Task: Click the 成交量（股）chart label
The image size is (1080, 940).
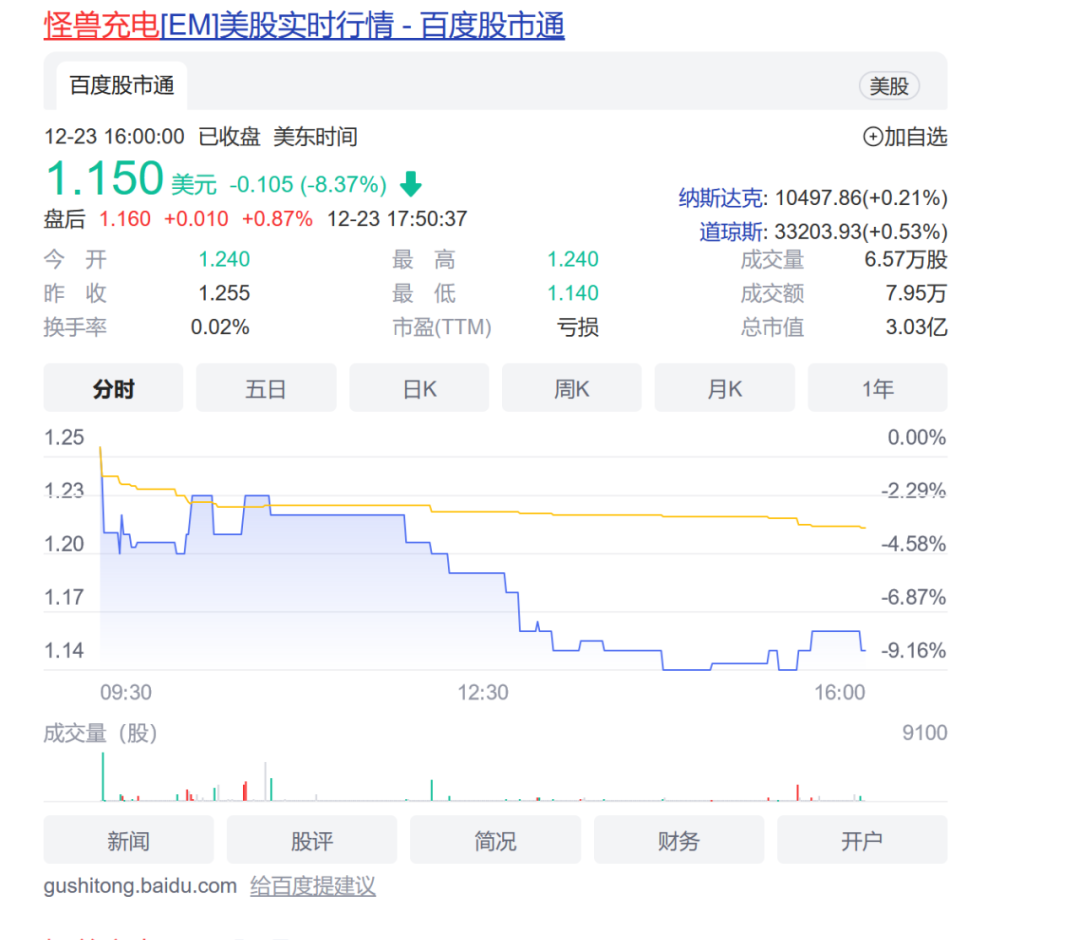Action: [x=101, y=733]
